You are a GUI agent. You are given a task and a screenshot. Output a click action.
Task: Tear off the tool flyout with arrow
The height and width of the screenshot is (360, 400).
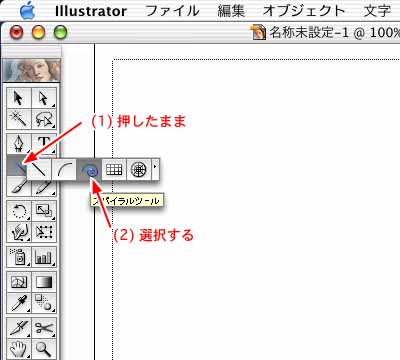155,170
